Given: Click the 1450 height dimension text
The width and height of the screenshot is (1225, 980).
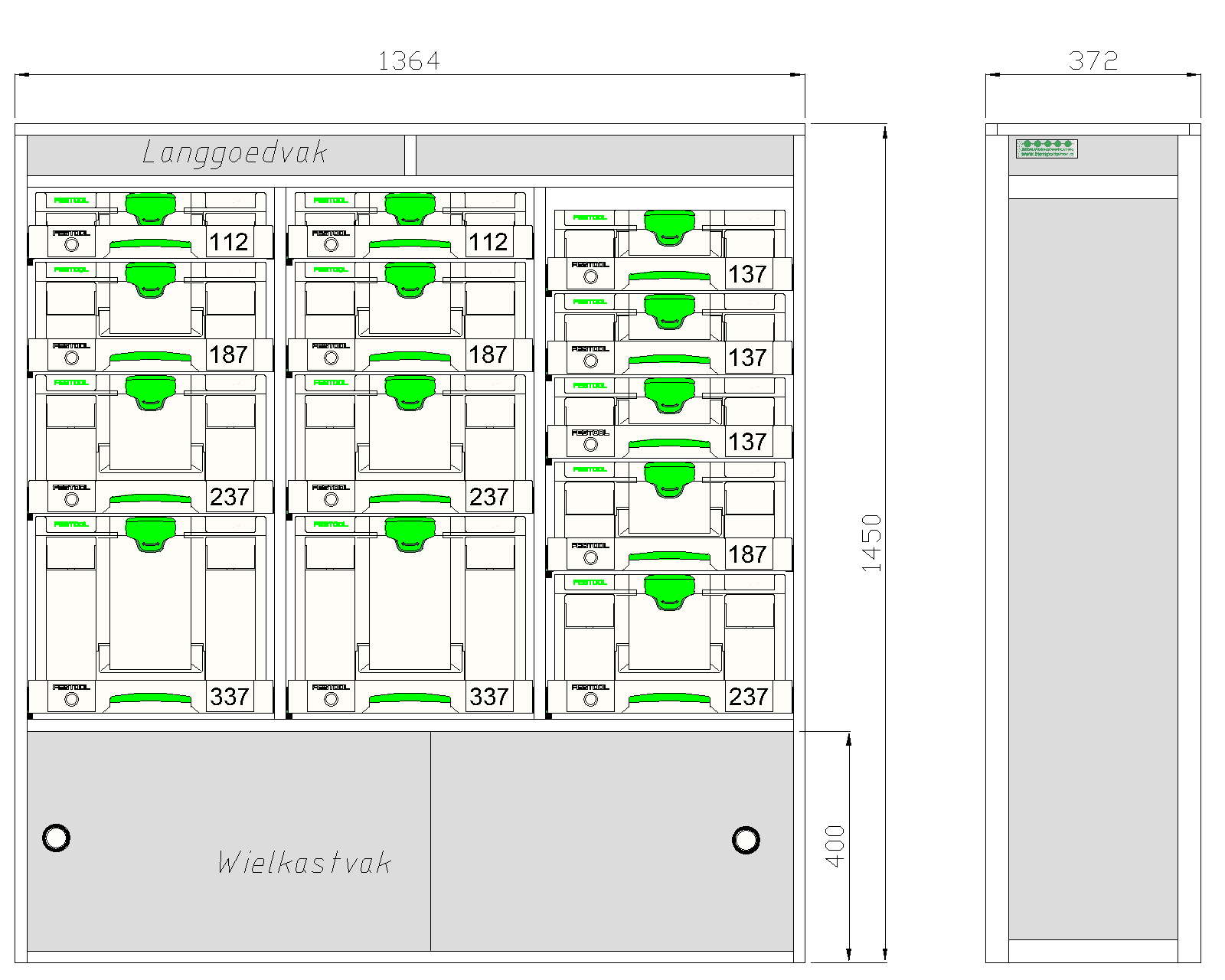Looking at the screenshot, I should pos(872,543).
